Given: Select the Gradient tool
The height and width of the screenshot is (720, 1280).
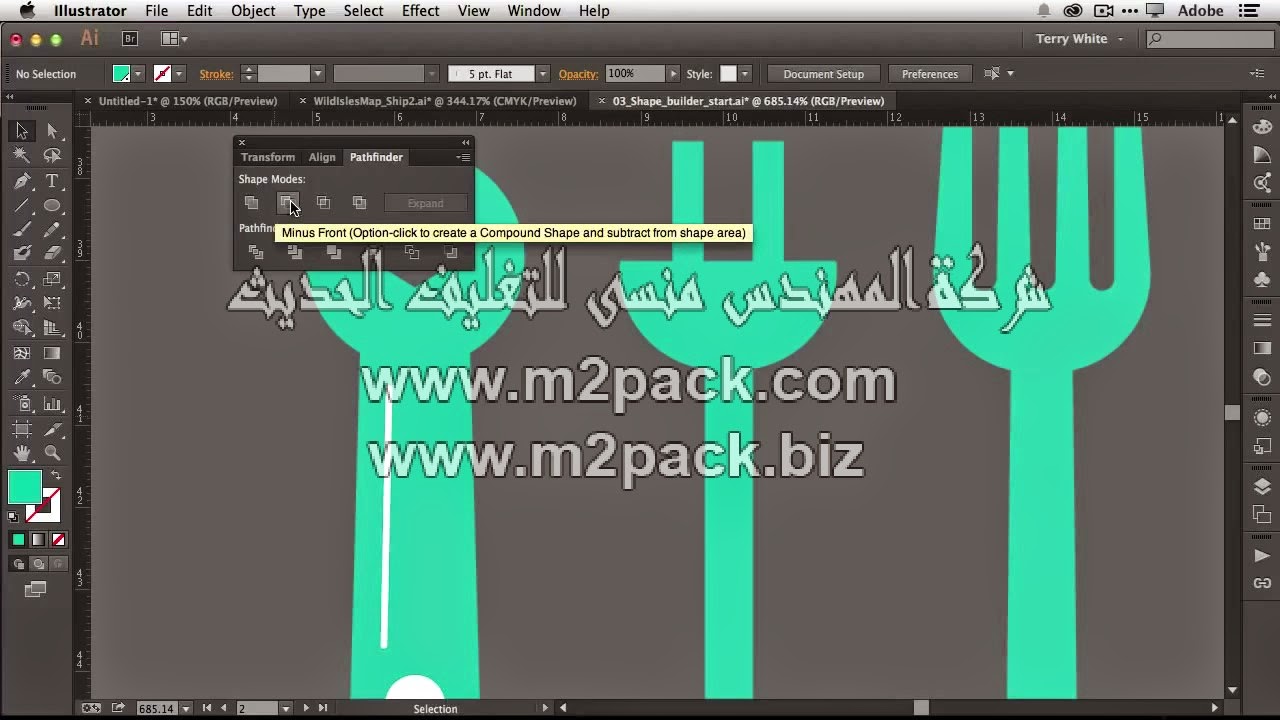Looking at the screenshot, I should click(x=52, y=353).
